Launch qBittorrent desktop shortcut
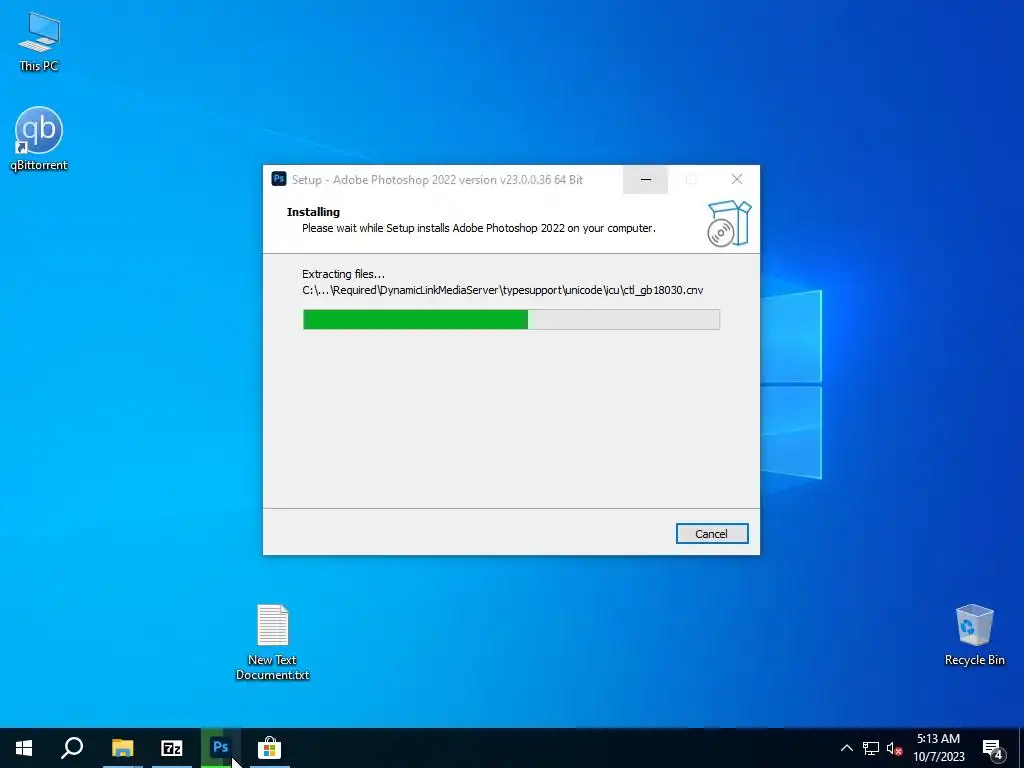Screen dimensions: 1024x768 coord(39,138)
